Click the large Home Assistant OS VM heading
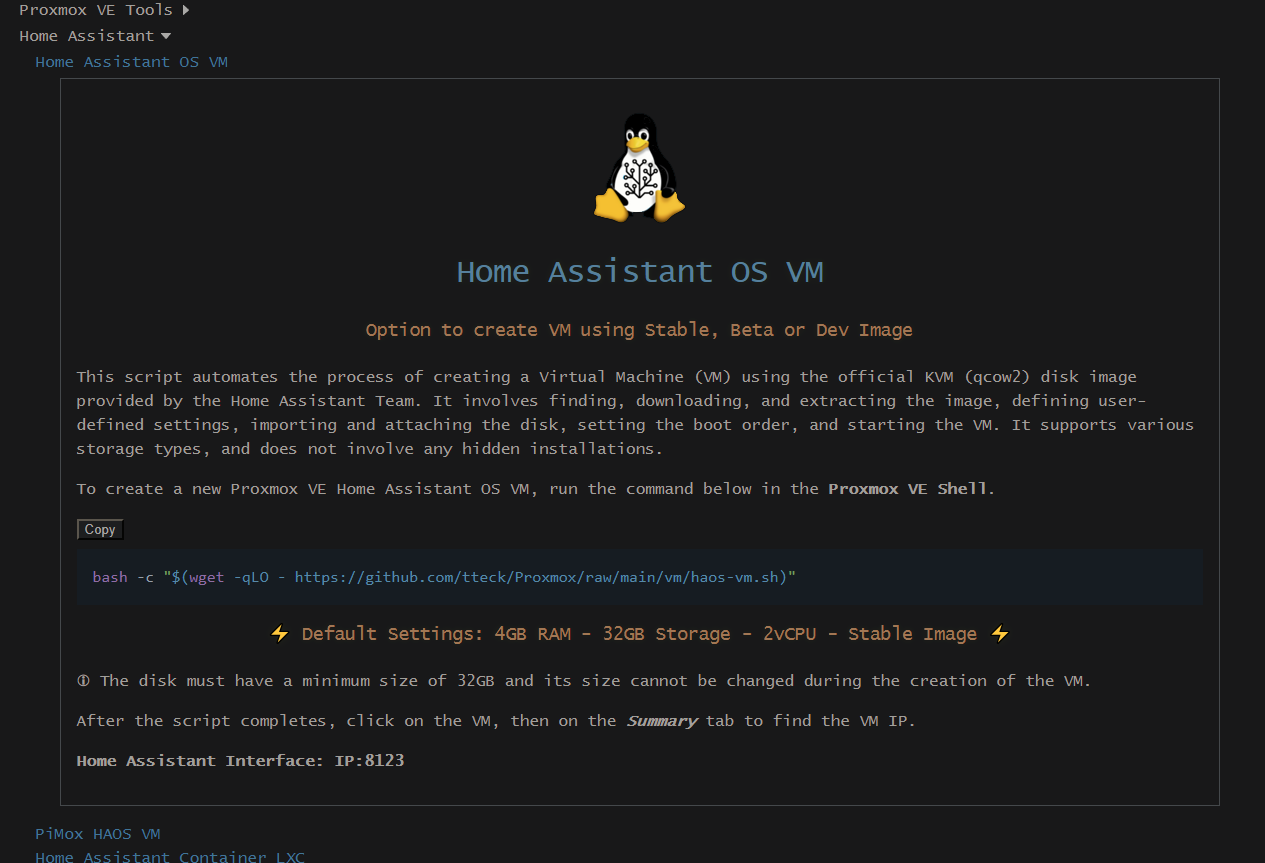This screenshot has height=863, width=1265. 639,272
